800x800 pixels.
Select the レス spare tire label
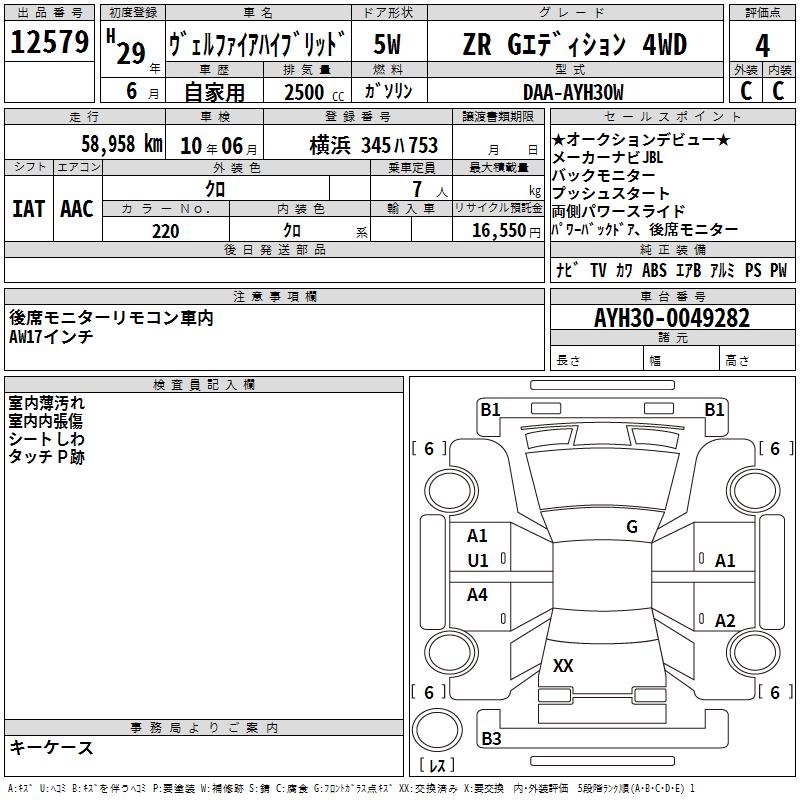click(437, 765)
